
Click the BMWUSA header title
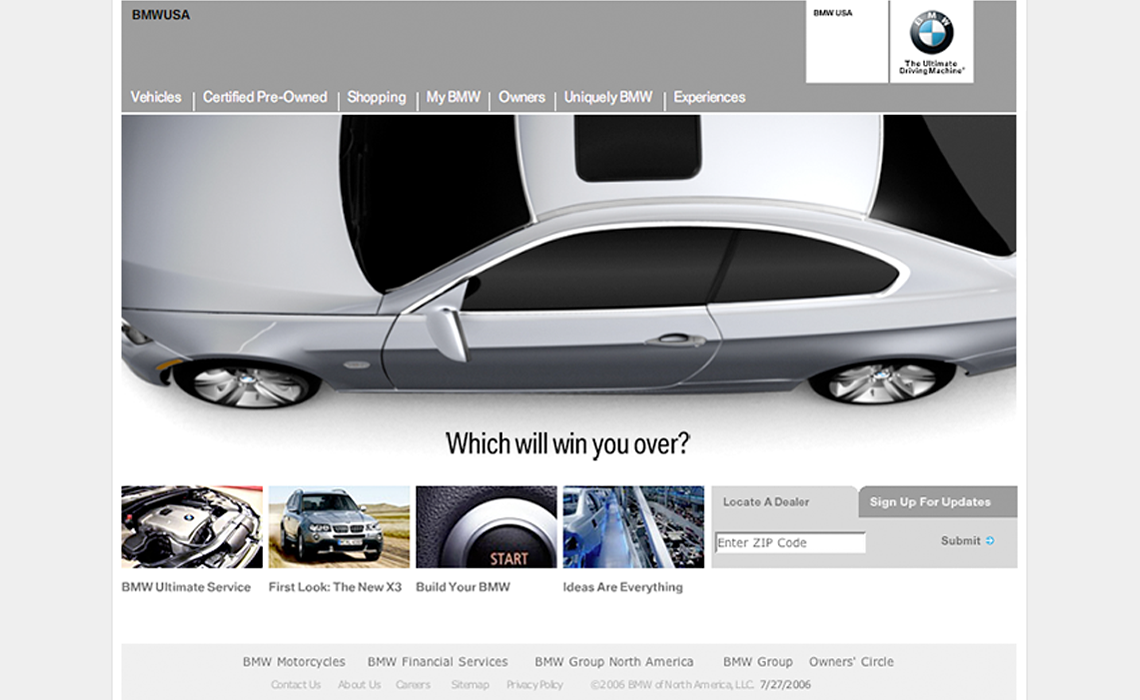(x=161, y=15)
